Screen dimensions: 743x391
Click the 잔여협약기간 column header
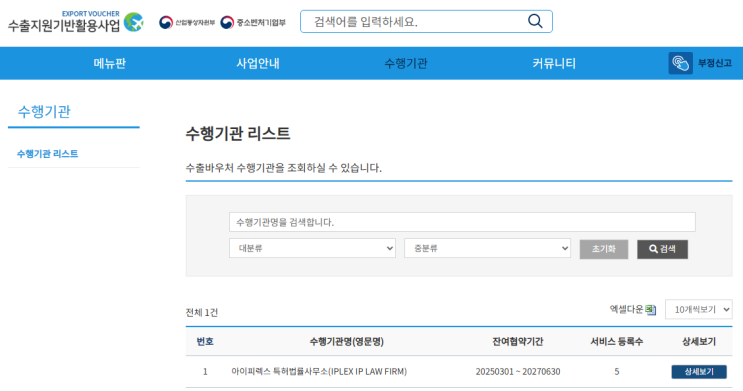coord(518,341)
